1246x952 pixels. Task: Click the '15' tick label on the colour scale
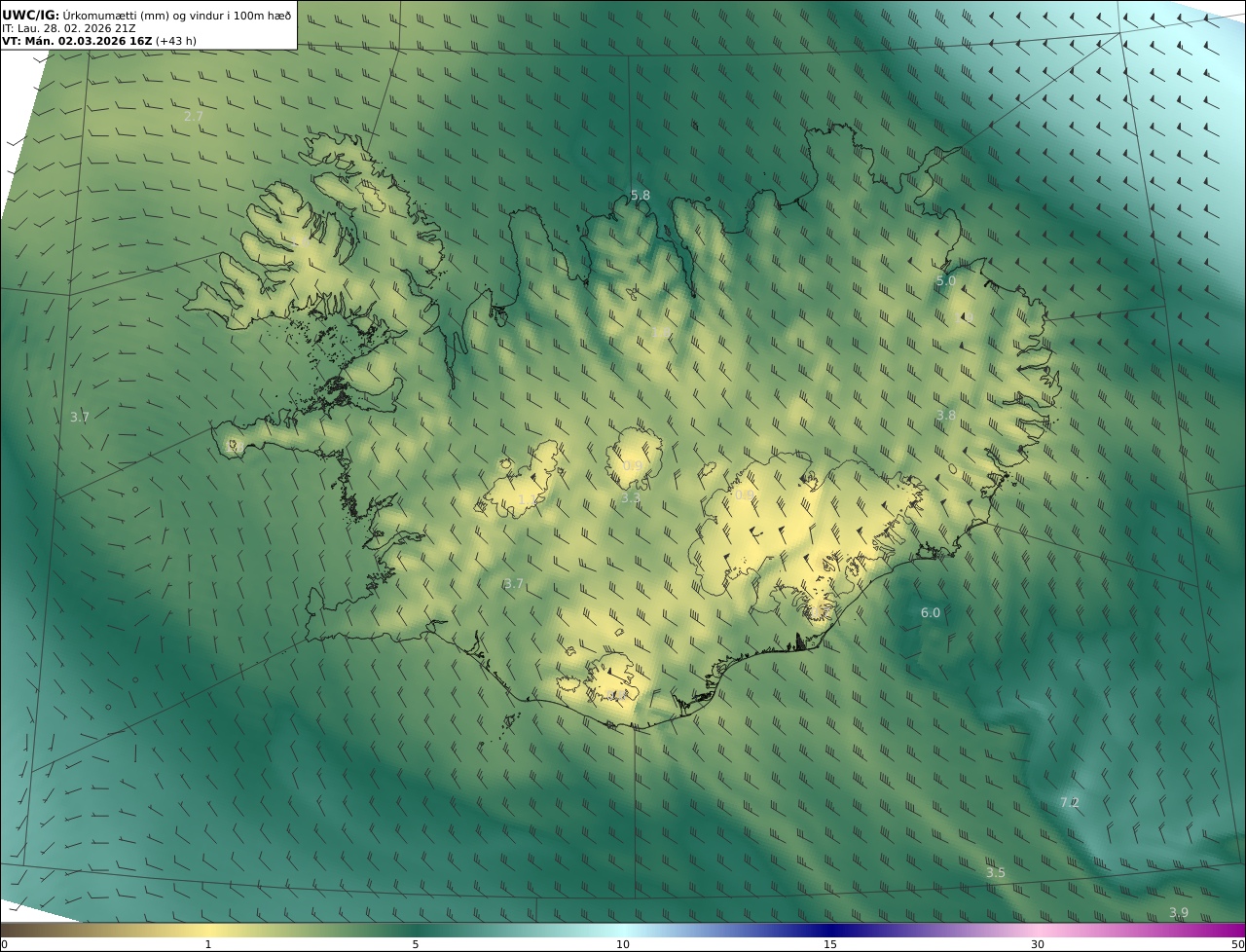coord(830,944)
